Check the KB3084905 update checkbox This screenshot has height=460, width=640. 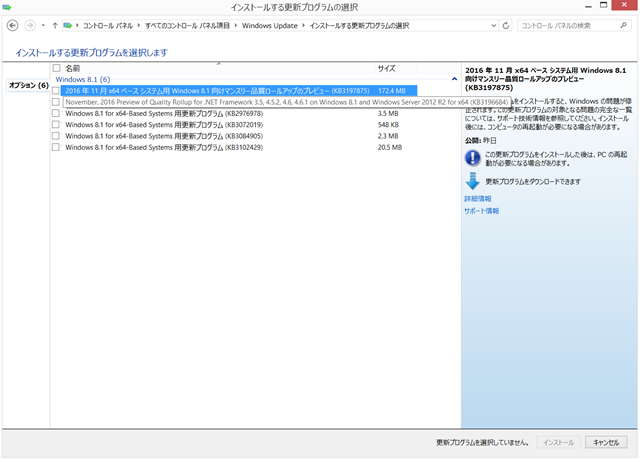56,136
